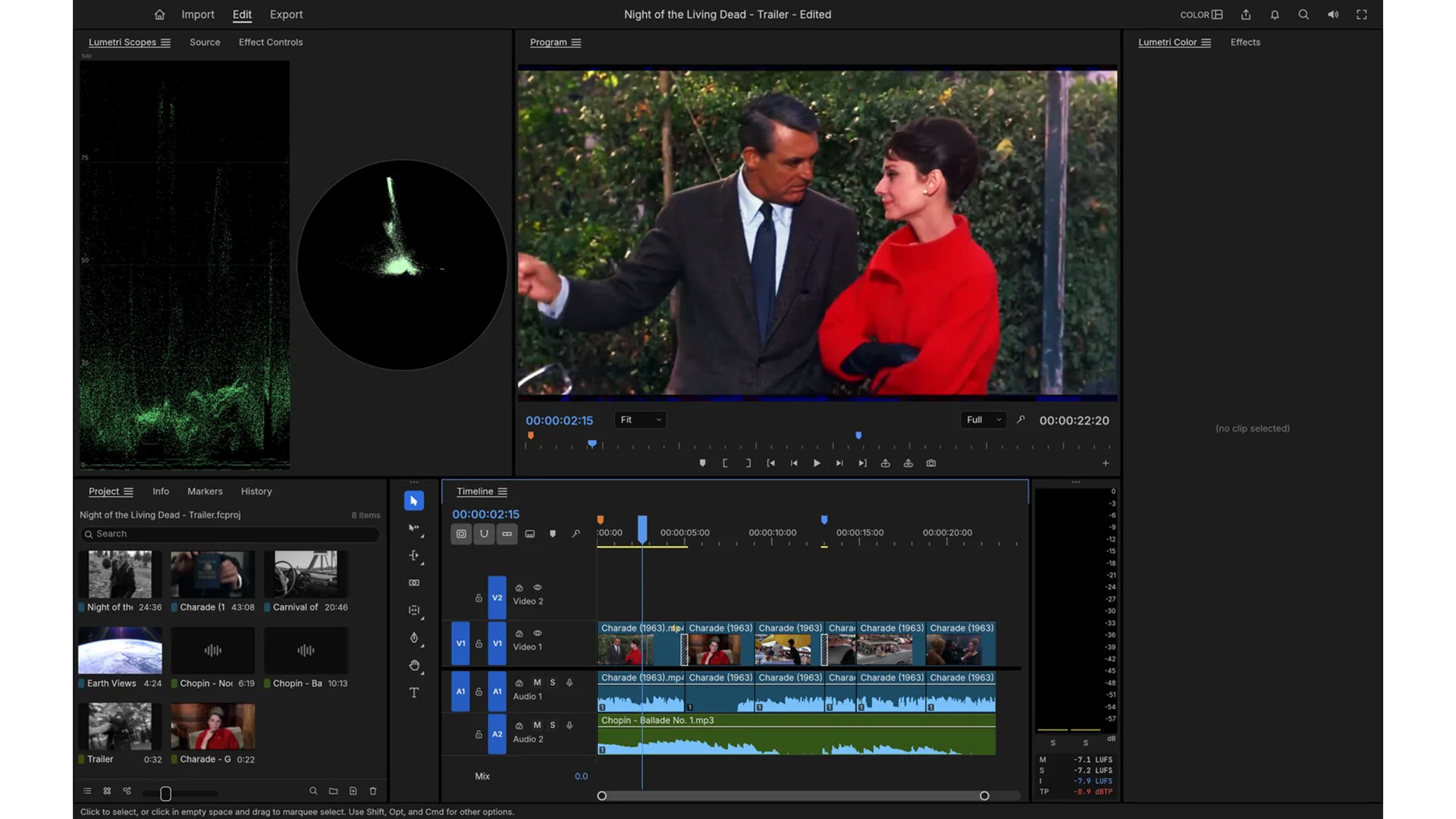Screen dimensions: 1456x819
Task: Open the Project panel menu
Action: [128, 491]
